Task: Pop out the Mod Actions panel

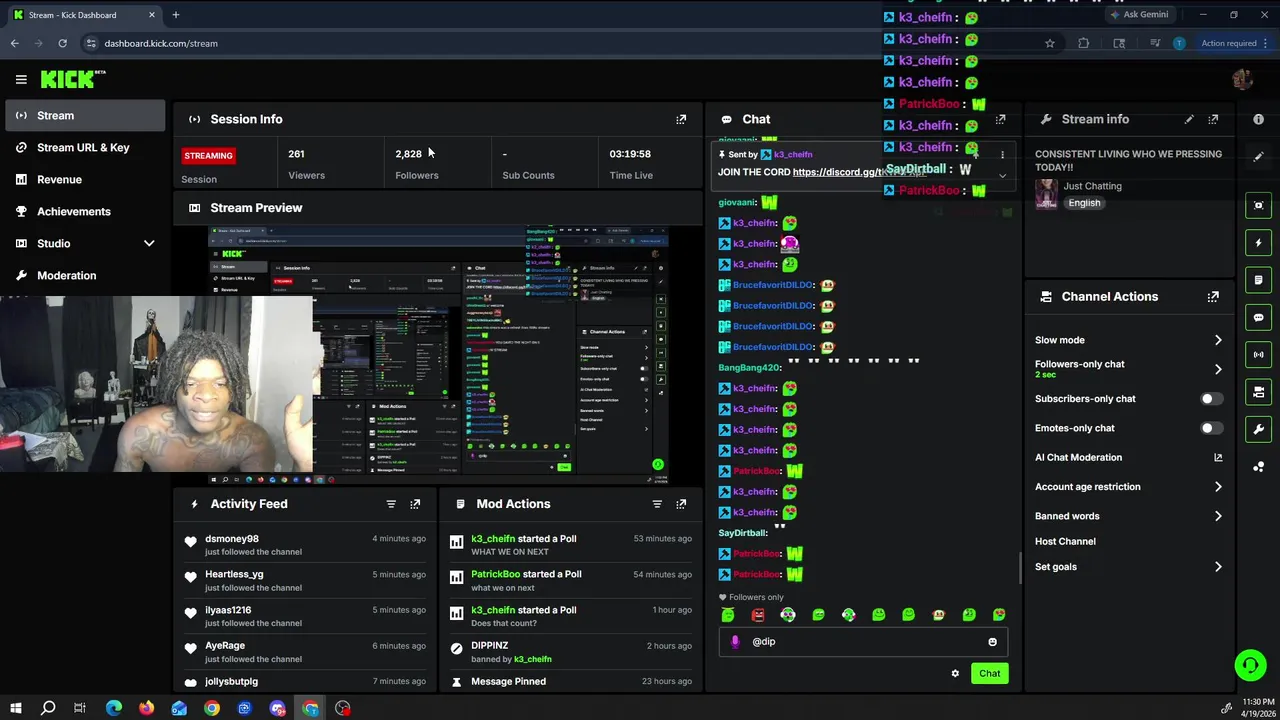Action: click(x=681, y=504)
